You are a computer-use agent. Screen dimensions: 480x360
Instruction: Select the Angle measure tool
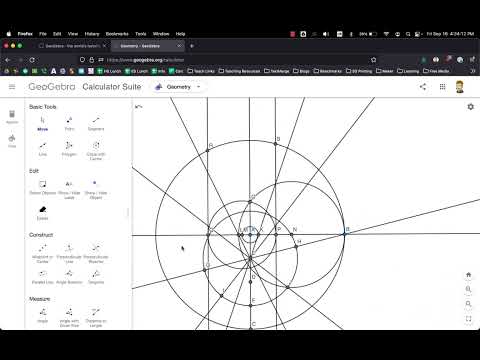[x=43, y=315]
